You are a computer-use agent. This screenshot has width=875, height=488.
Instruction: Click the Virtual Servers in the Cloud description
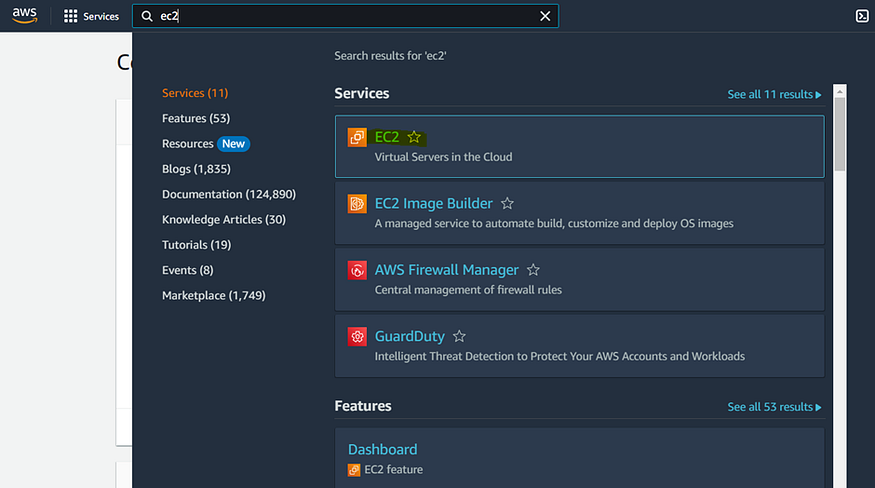(x=443, y=157)
